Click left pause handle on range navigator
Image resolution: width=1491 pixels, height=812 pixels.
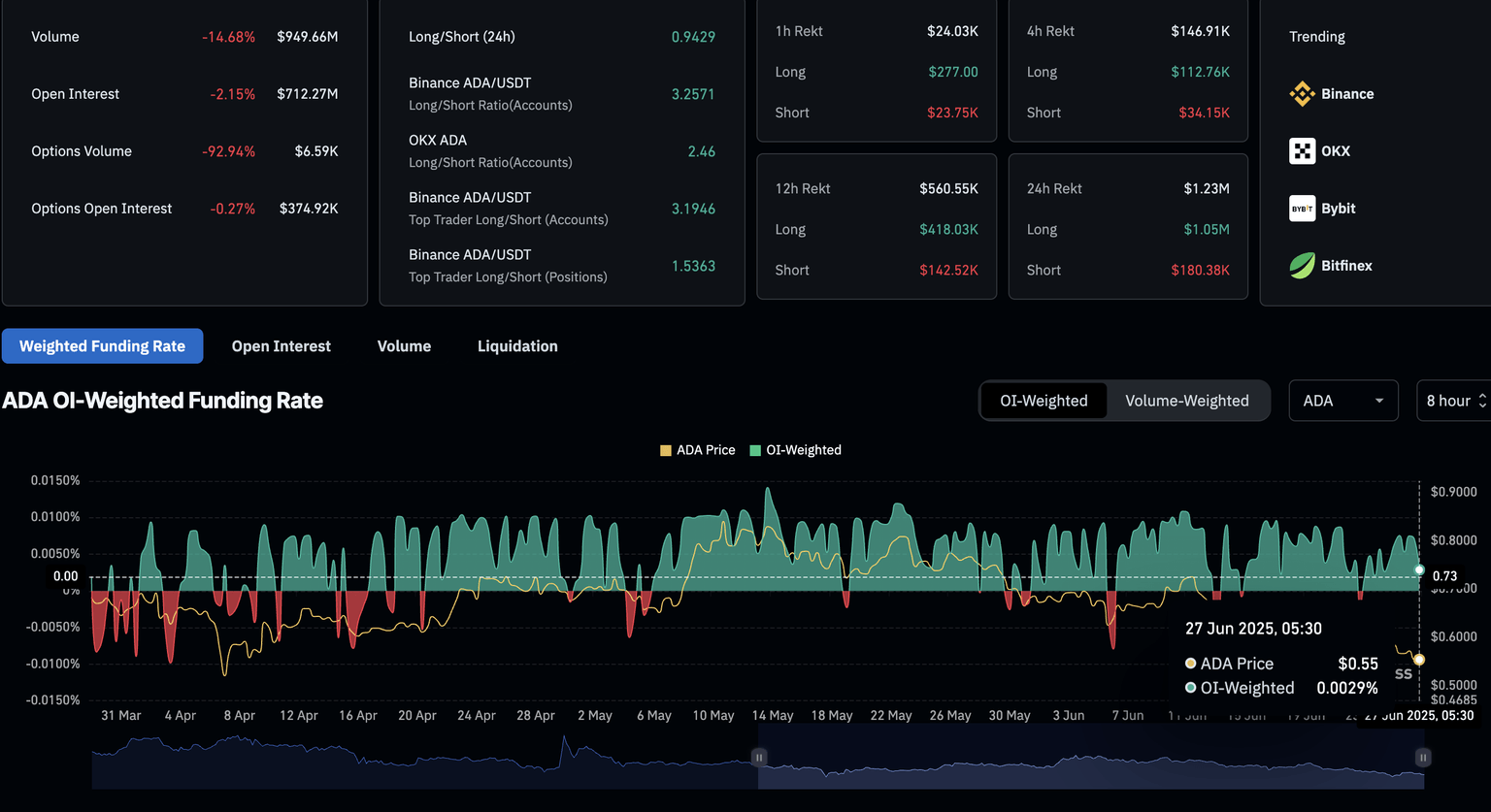click(759, 757)
